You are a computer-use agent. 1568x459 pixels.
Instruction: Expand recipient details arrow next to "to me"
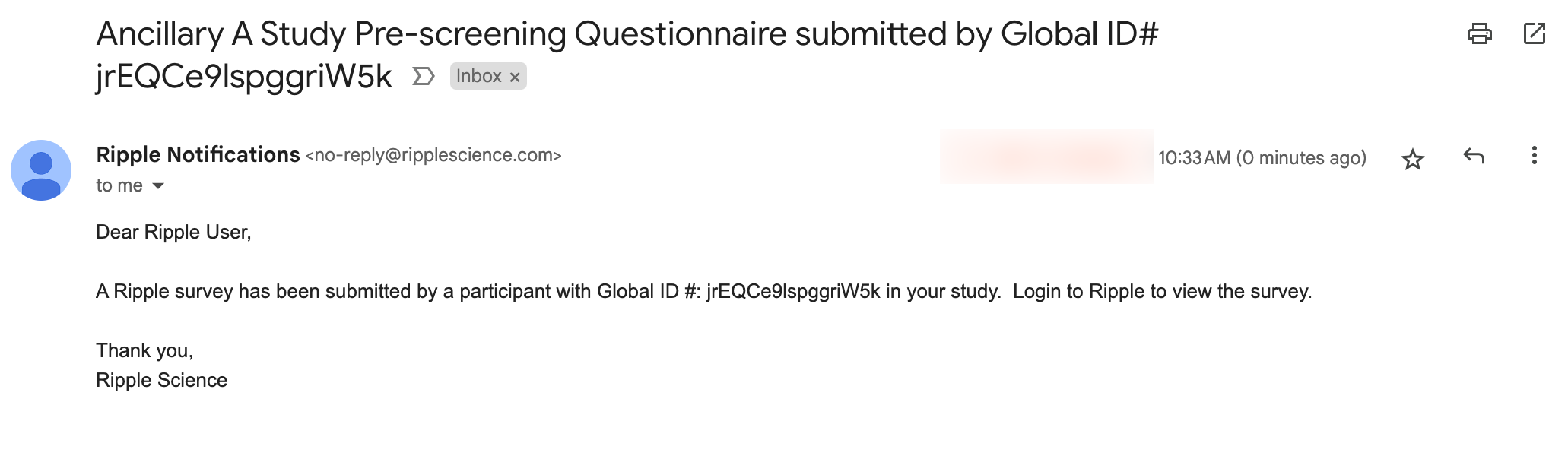(158, 186)
